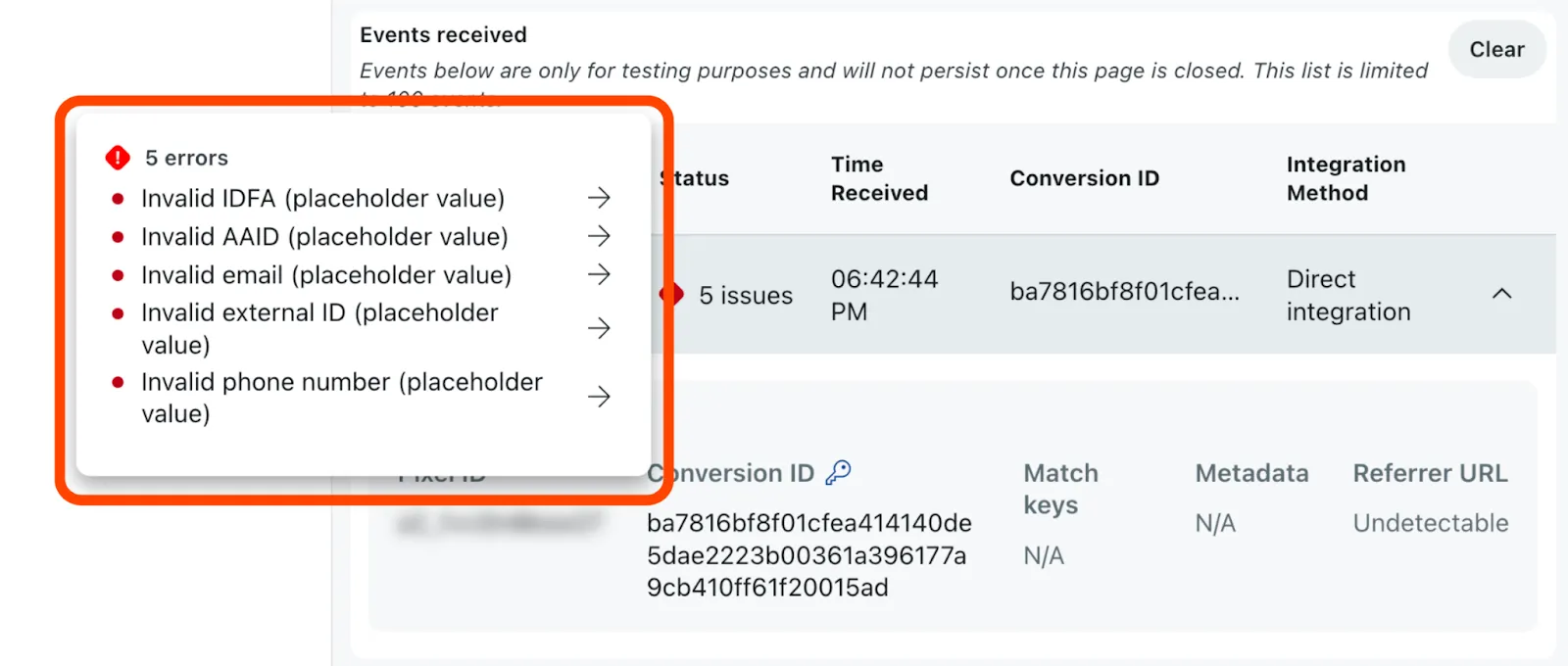
Task: Open details for the Invalid AAID error
Action: 599,236
